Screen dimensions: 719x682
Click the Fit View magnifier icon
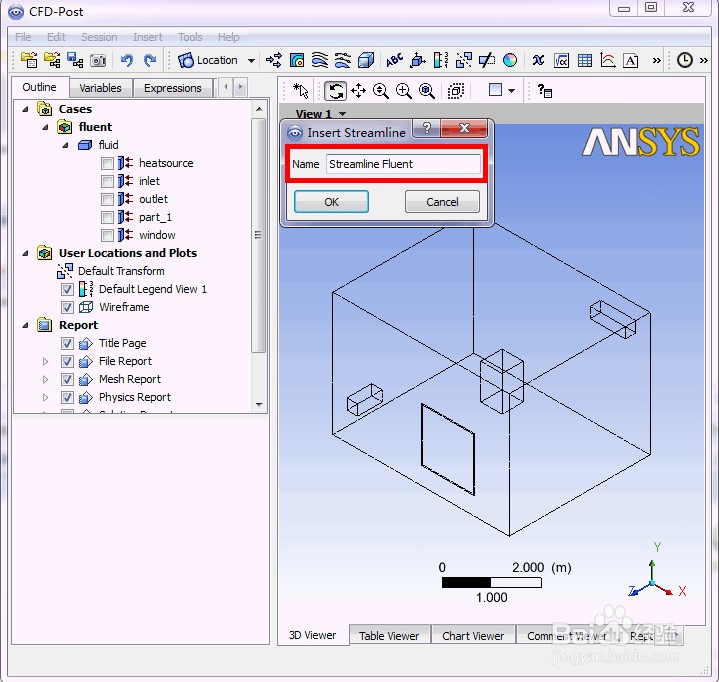pos(427,91)
